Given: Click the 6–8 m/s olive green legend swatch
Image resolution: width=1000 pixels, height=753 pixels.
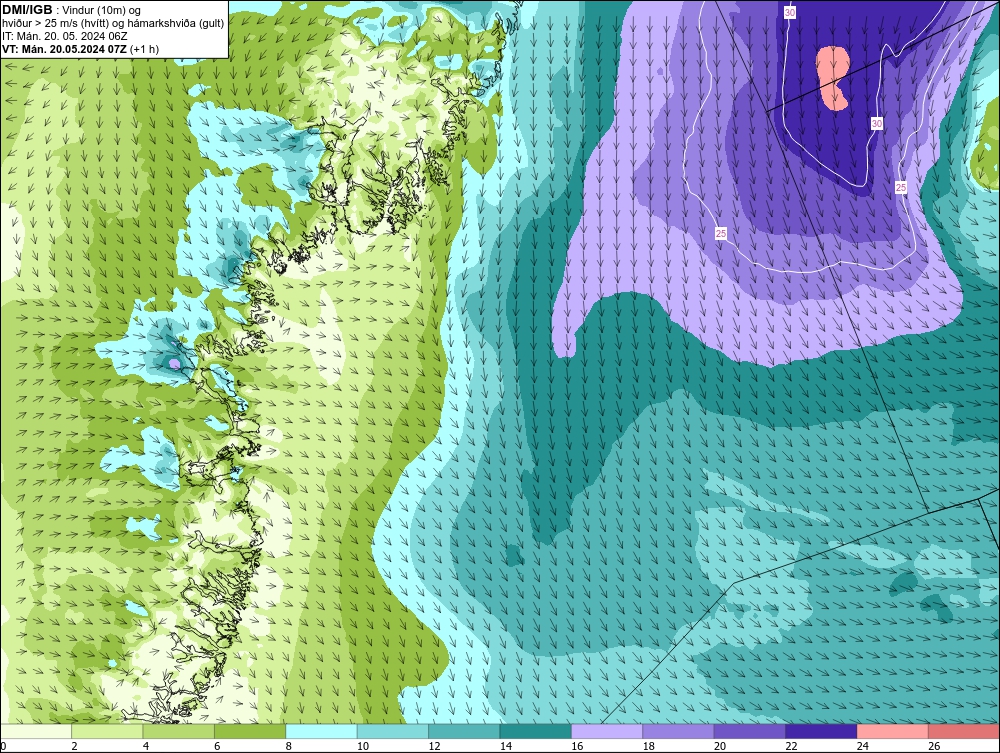Looking at the screenshot, I should point(250,731).
